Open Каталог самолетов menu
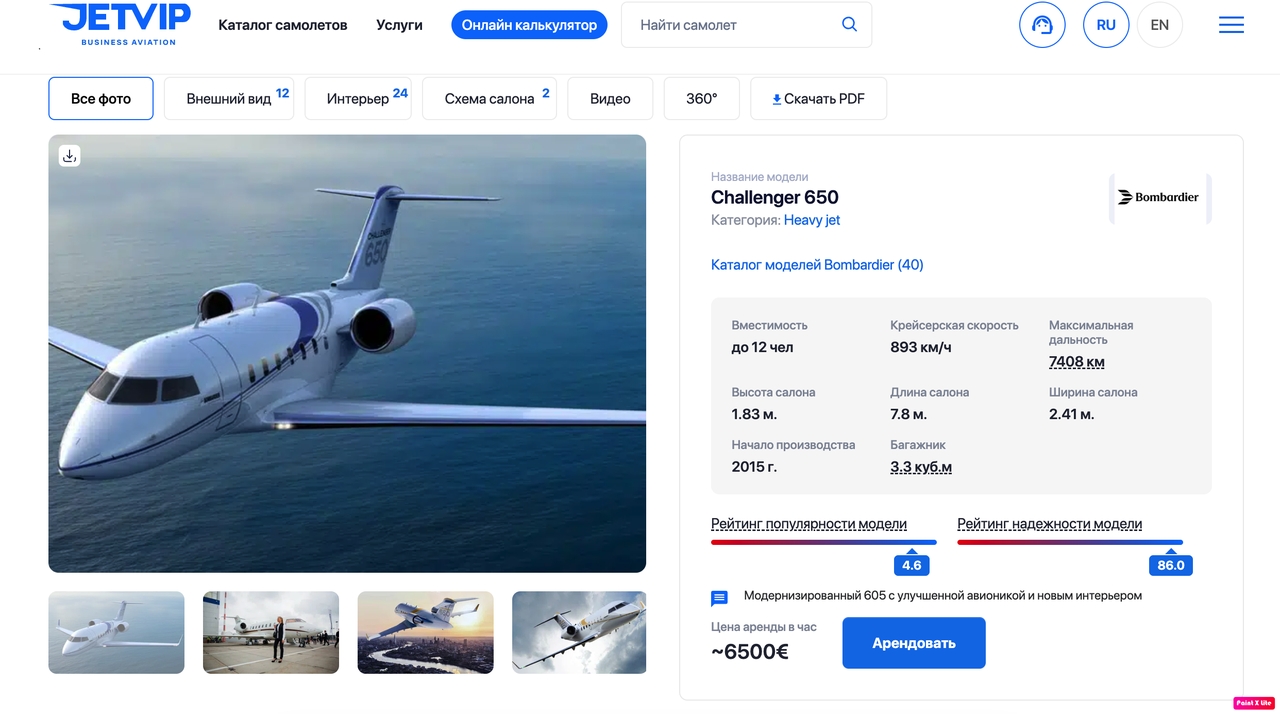 pyautogui.click(x=283, y=25)
